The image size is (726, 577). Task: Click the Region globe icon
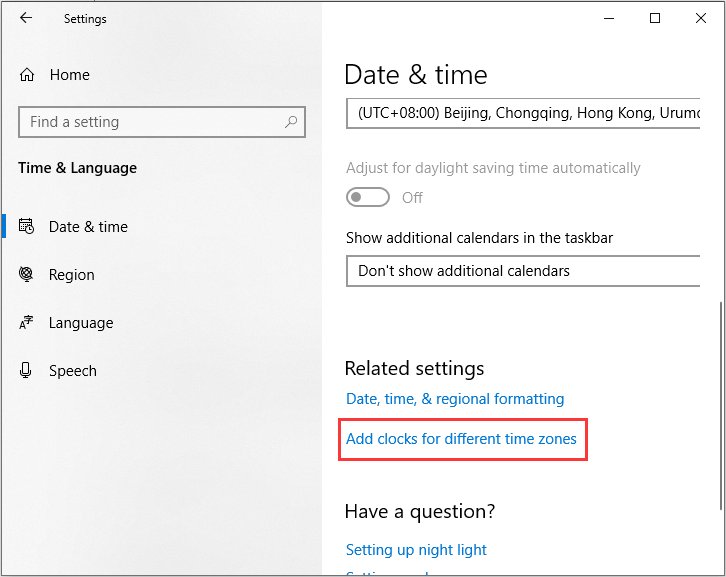tap(26, 274)
